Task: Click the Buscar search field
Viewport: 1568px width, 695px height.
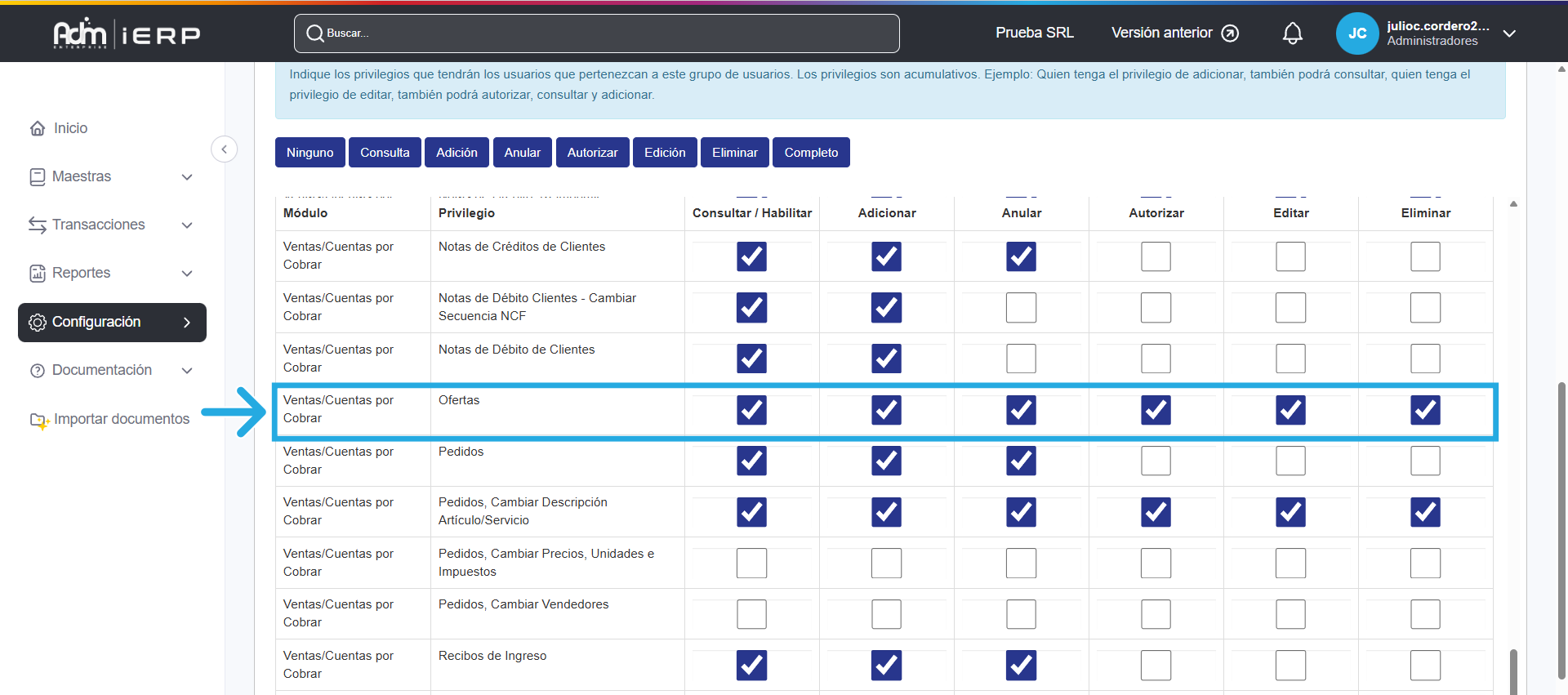Action: [x=596, y=33]
